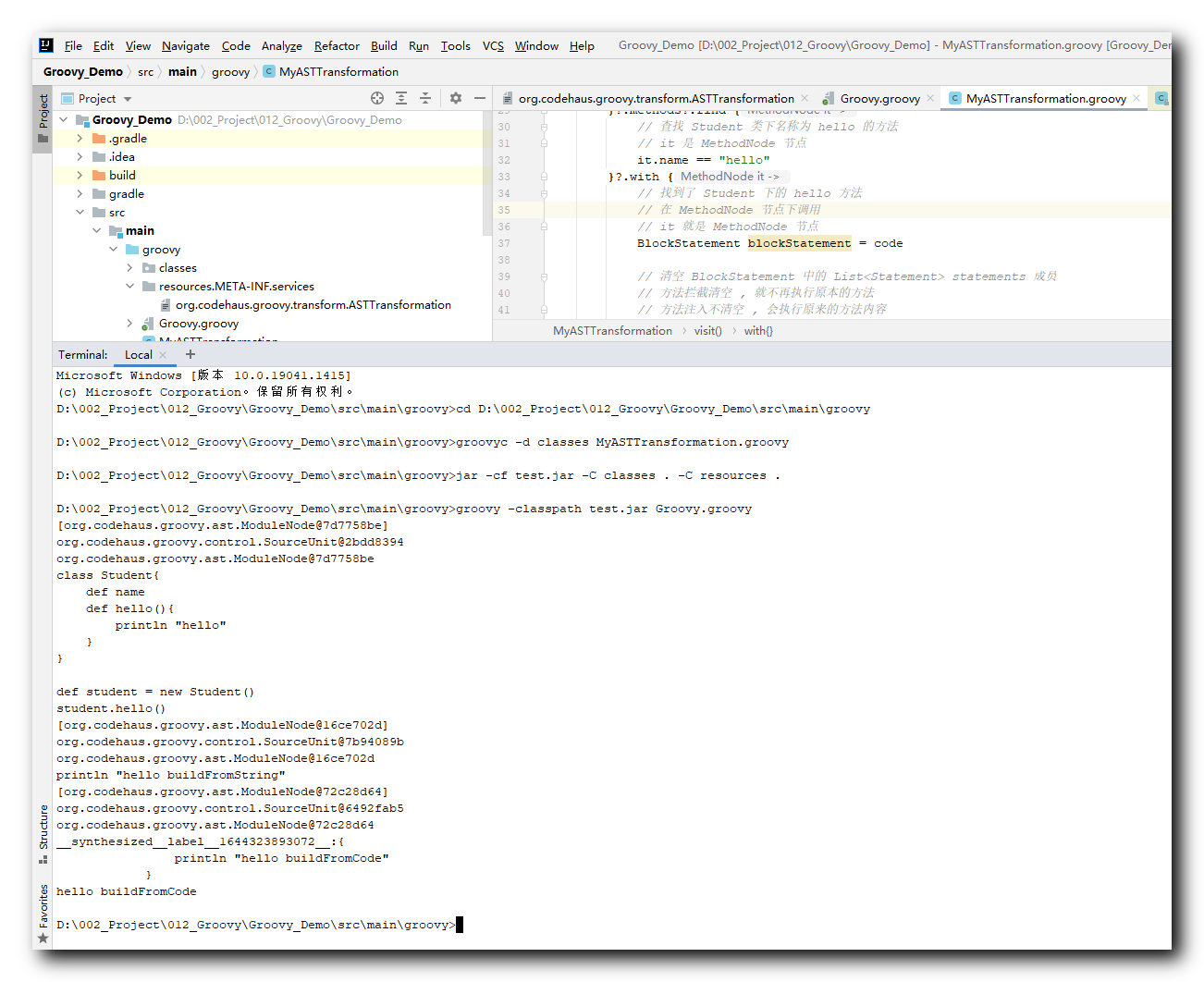Click MyASTTransformation in editor breadcrumbs
The image size is (1204, 982).
(612, 331)
